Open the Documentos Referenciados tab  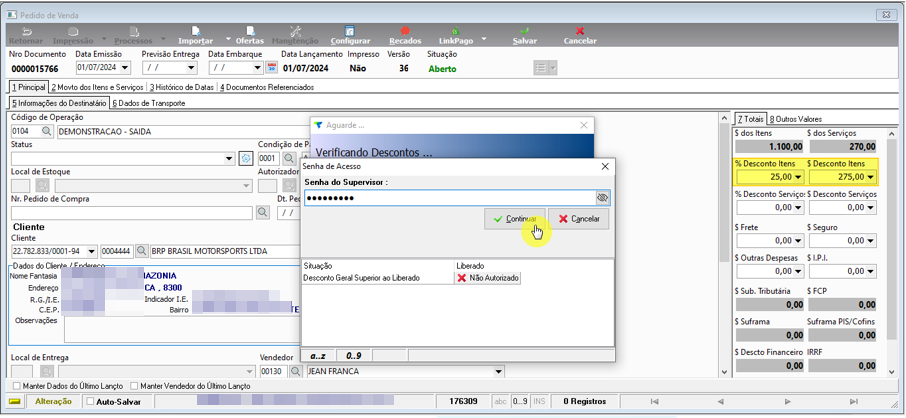coord(267,87)
